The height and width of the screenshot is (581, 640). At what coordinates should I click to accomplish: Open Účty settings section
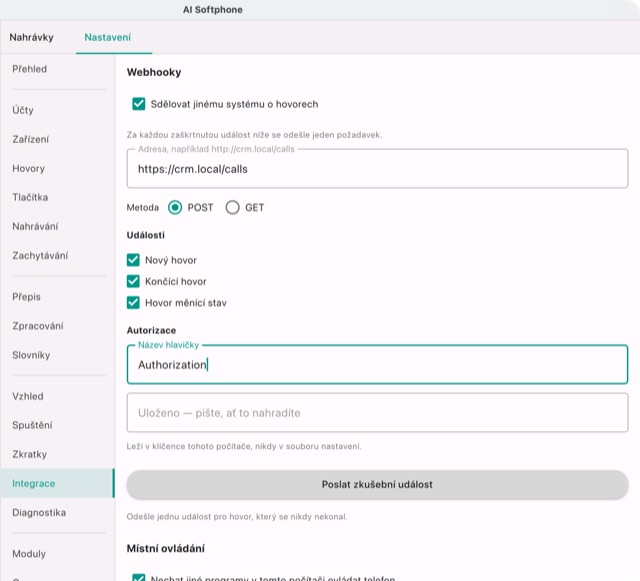[x=23, y=110]
